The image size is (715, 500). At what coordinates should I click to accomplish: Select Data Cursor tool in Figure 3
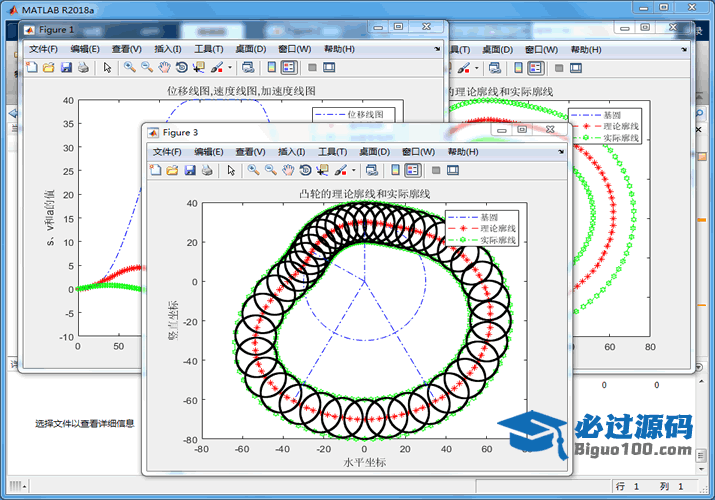[322, 170]
